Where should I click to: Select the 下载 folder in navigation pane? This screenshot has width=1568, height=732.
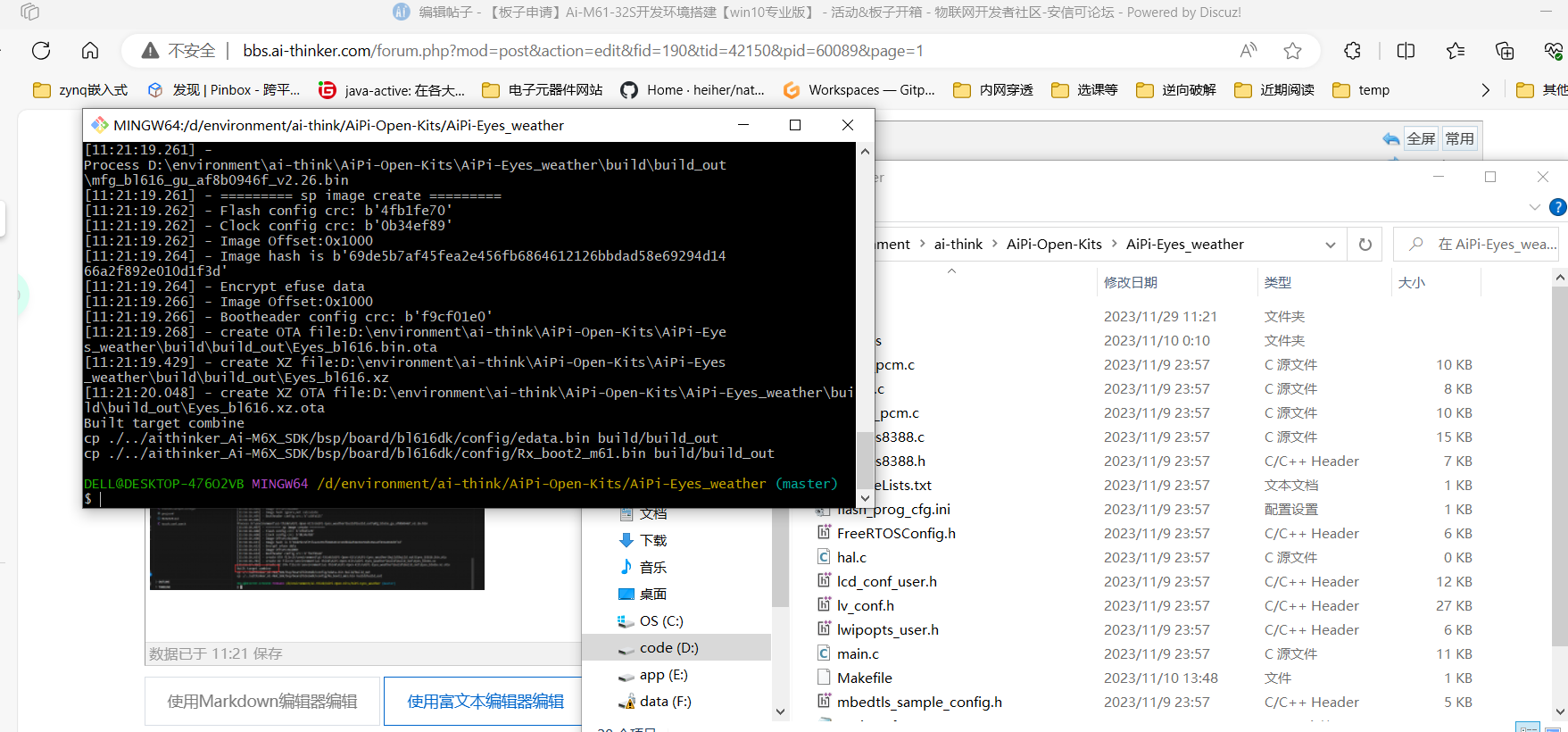(x=653, y=541)
